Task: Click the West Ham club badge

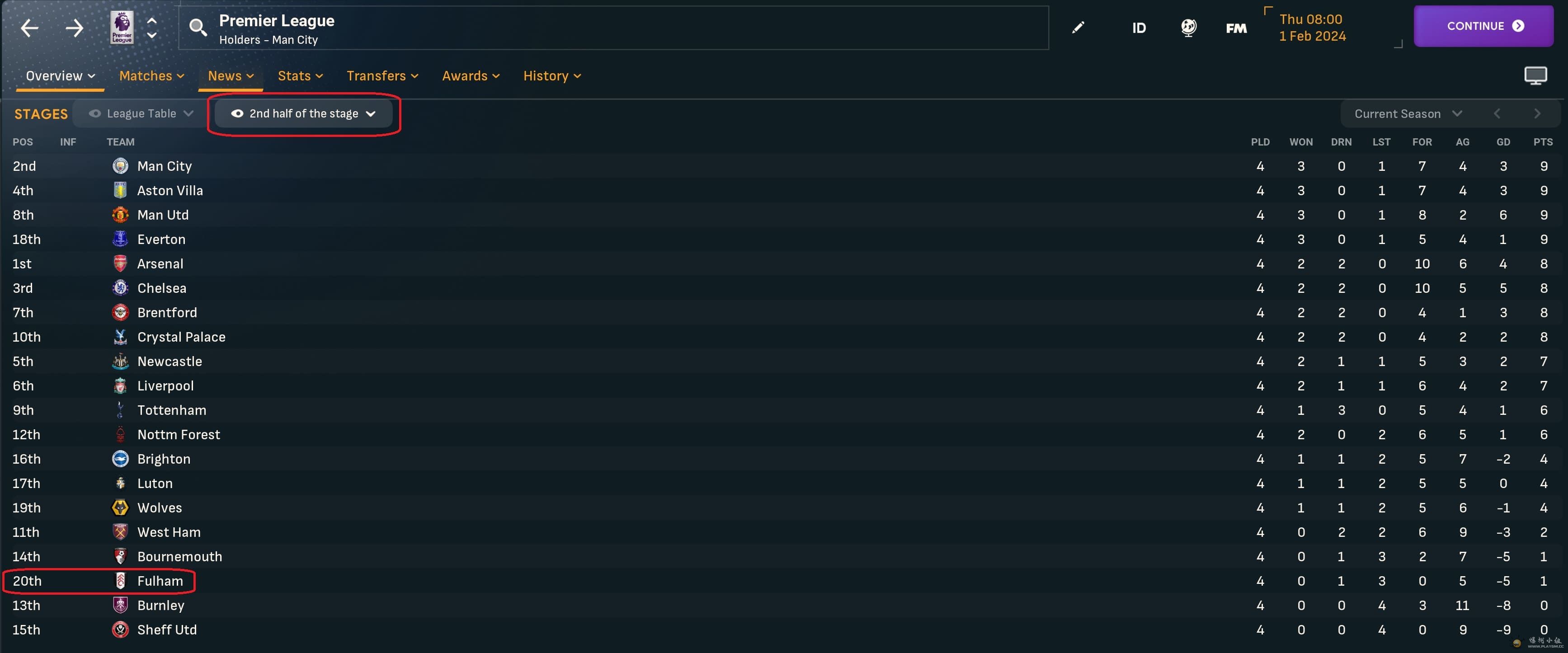Action: pyautogui.click(x=121, y=531)
